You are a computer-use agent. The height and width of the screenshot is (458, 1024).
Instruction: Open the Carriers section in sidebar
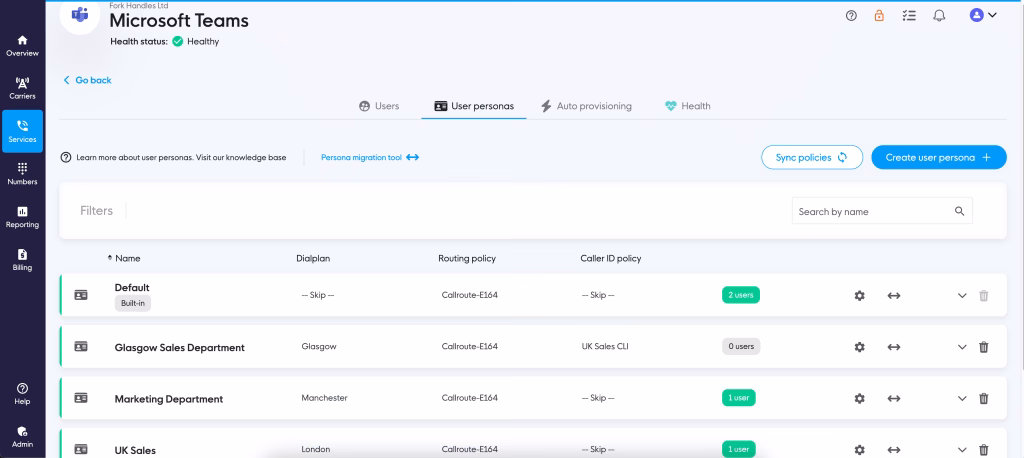pyautogui.click(x=22, y=89)
